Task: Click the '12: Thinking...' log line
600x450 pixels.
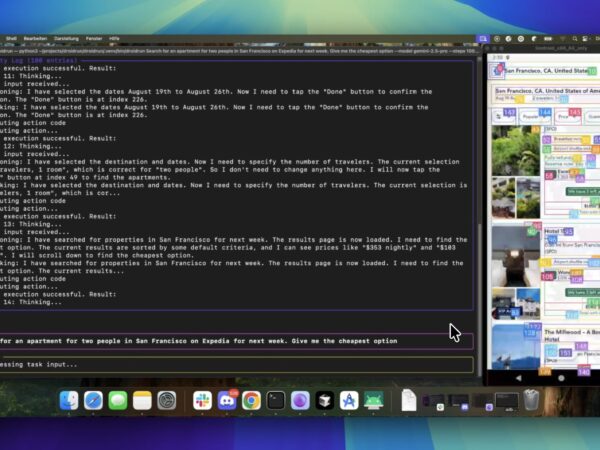Action: 32,146
